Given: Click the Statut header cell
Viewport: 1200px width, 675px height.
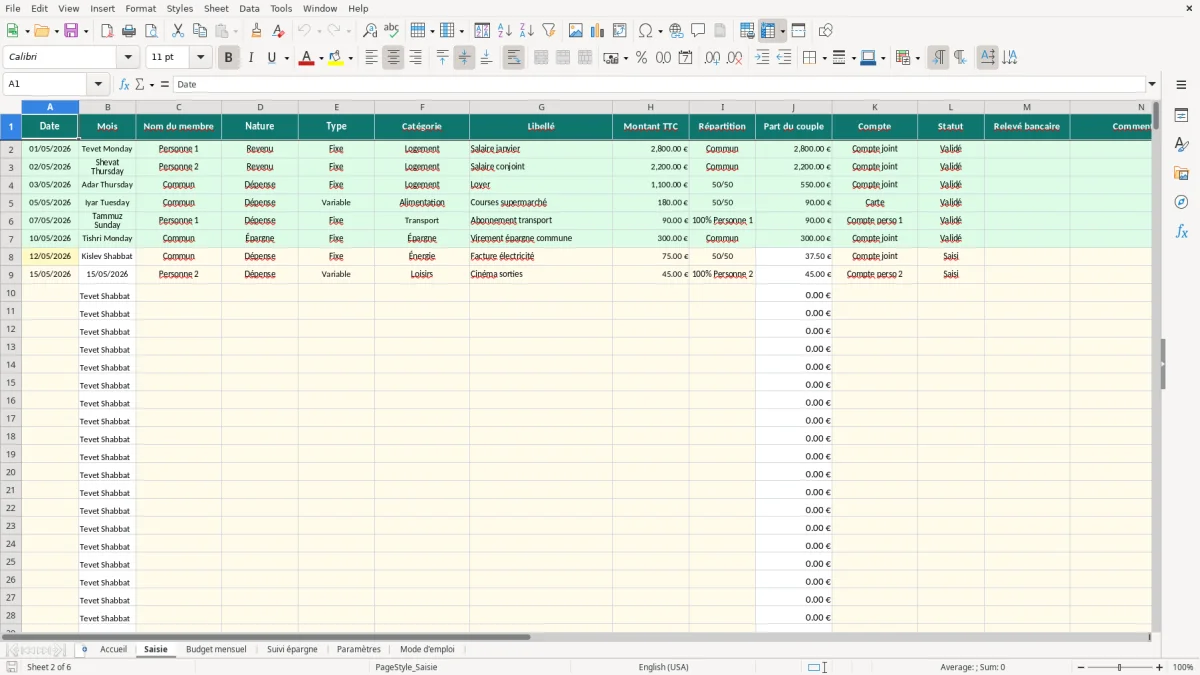Looking at the screenshot, I should point(950,126).
